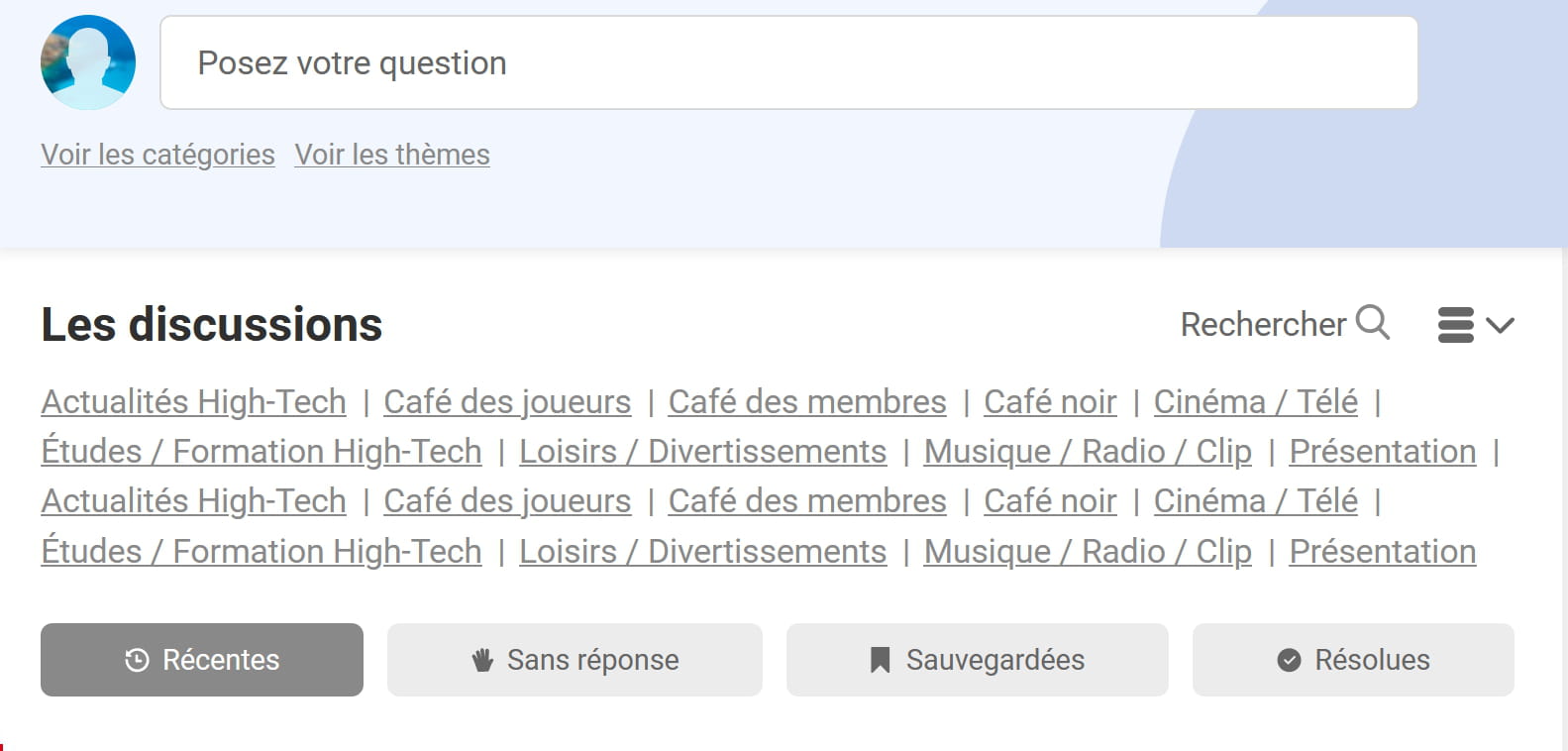Switch to the Sans réponse tab
The height and width of the screenshot is (751, 1568).
(x=575, y=660)
